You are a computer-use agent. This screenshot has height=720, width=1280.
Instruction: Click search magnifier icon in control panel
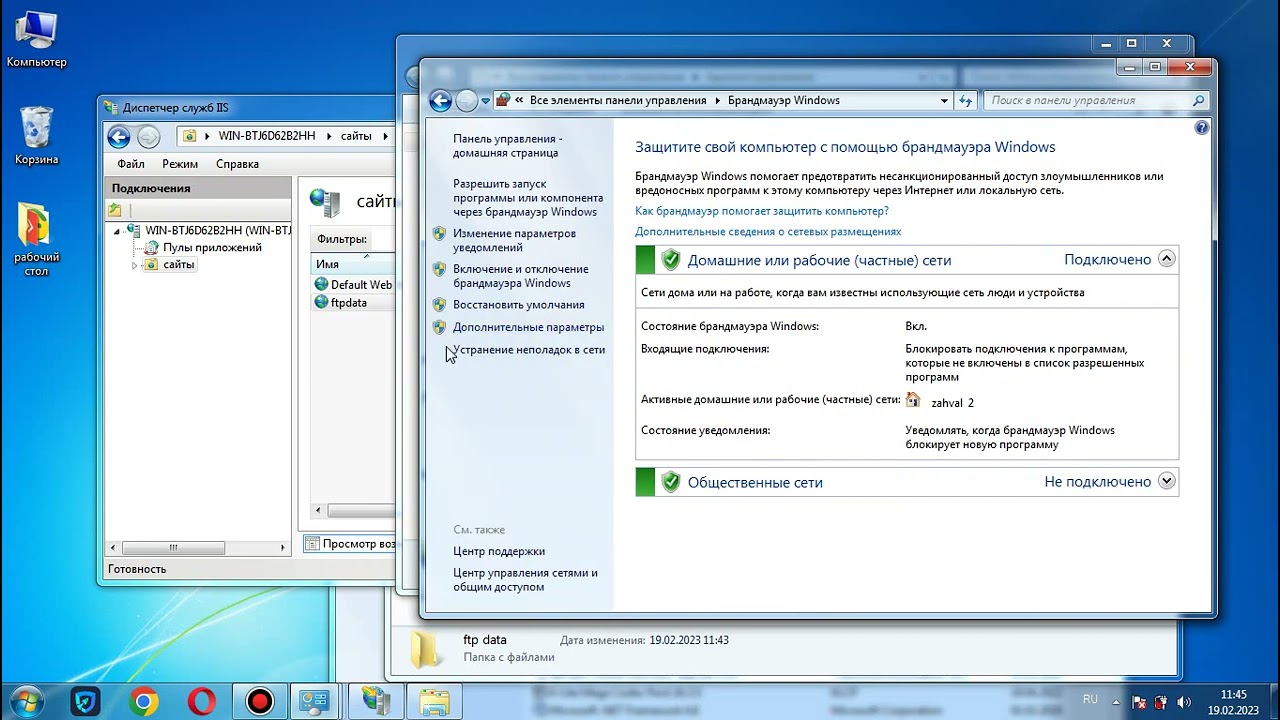click(x=1198, y=101)
